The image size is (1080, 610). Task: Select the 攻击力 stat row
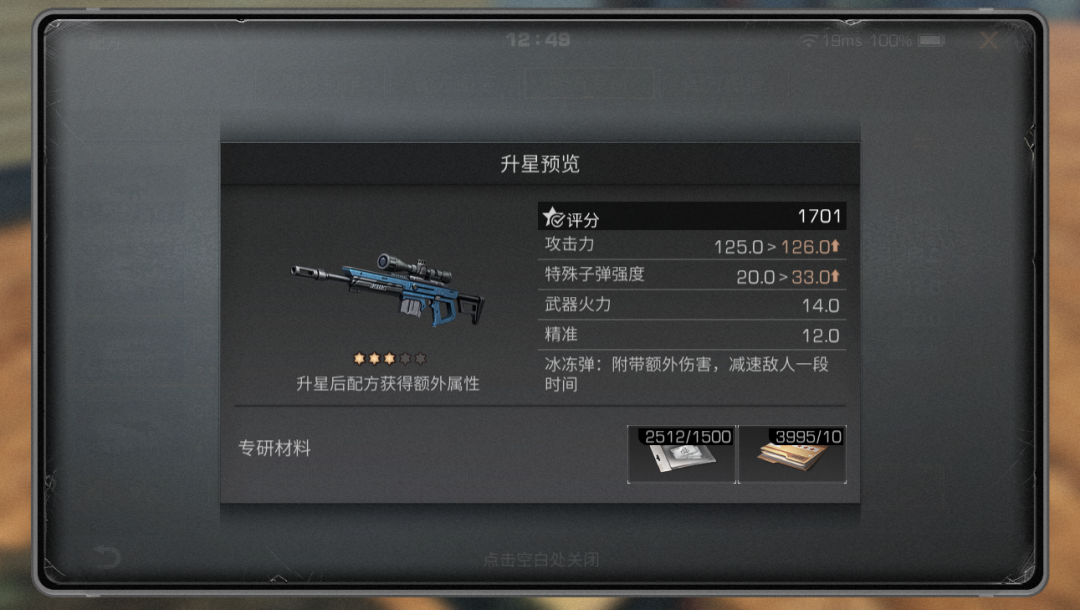(x=692, y=245)
